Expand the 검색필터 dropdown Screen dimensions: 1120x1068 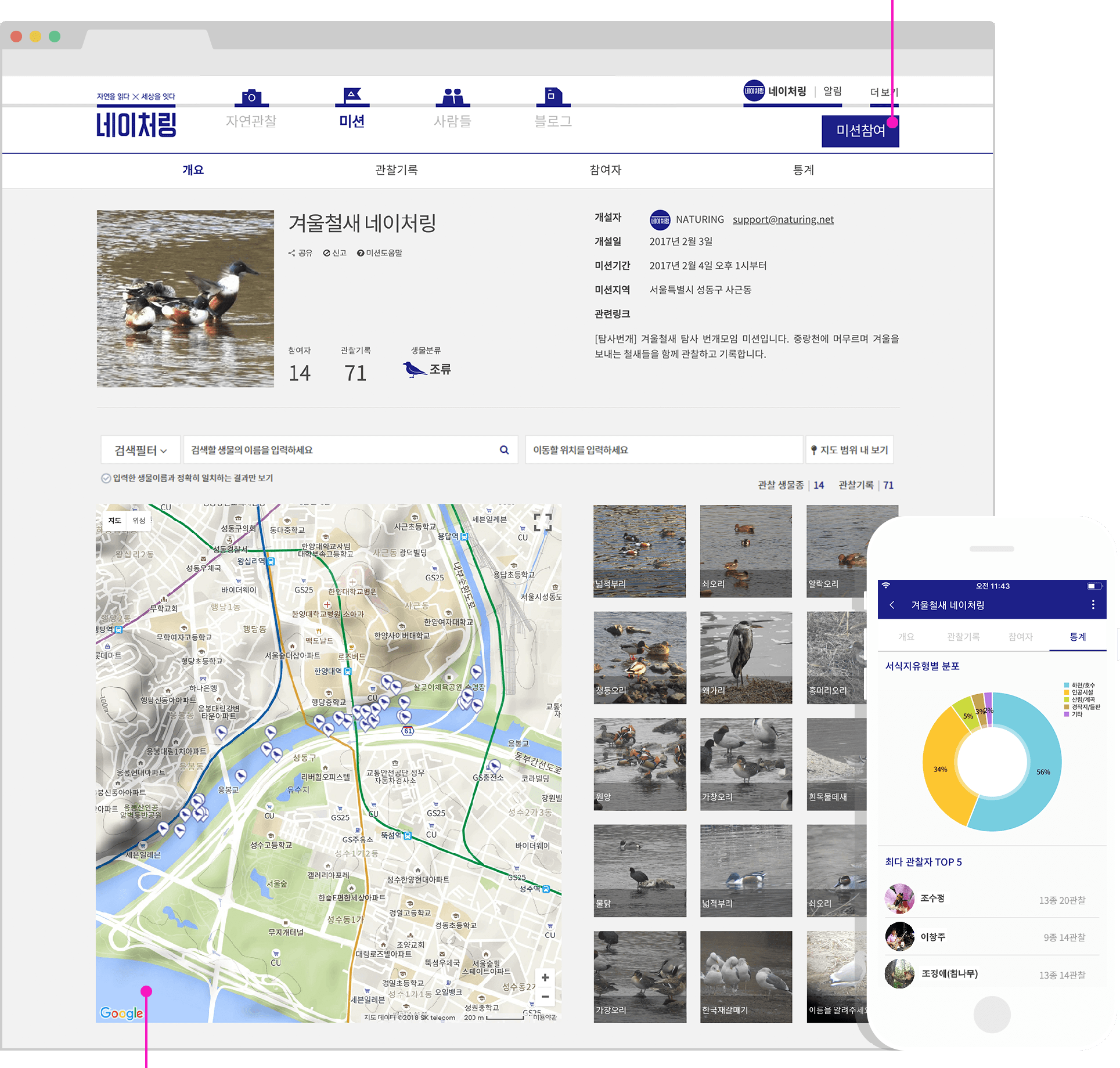(141, 450)
